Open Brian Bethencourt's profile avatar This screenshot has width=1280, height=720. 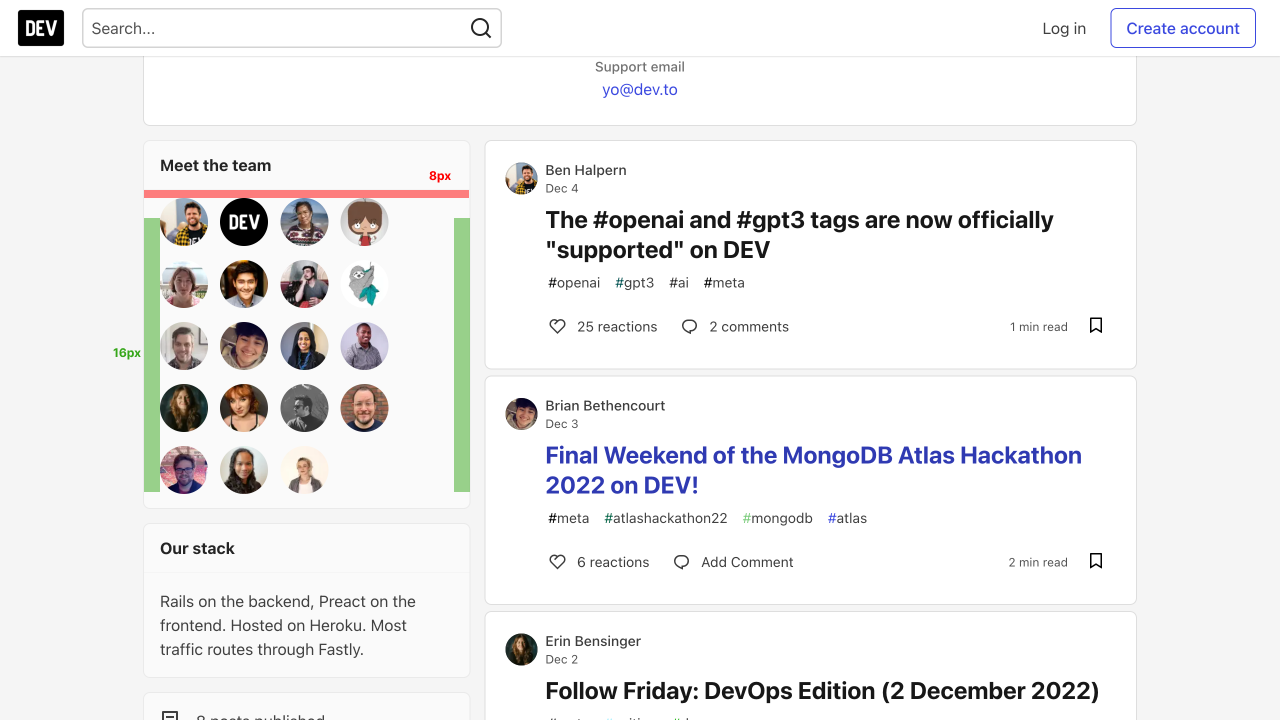(x=521, y=413)
